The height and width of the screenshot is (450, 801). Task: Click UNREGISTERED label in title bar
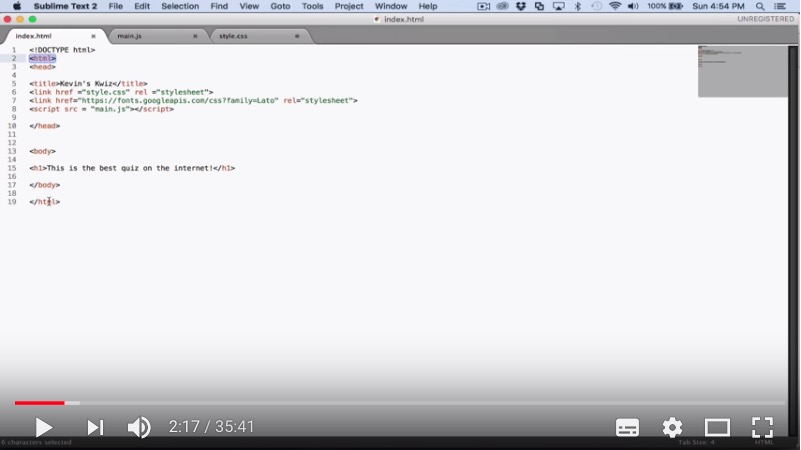point(765,19)
